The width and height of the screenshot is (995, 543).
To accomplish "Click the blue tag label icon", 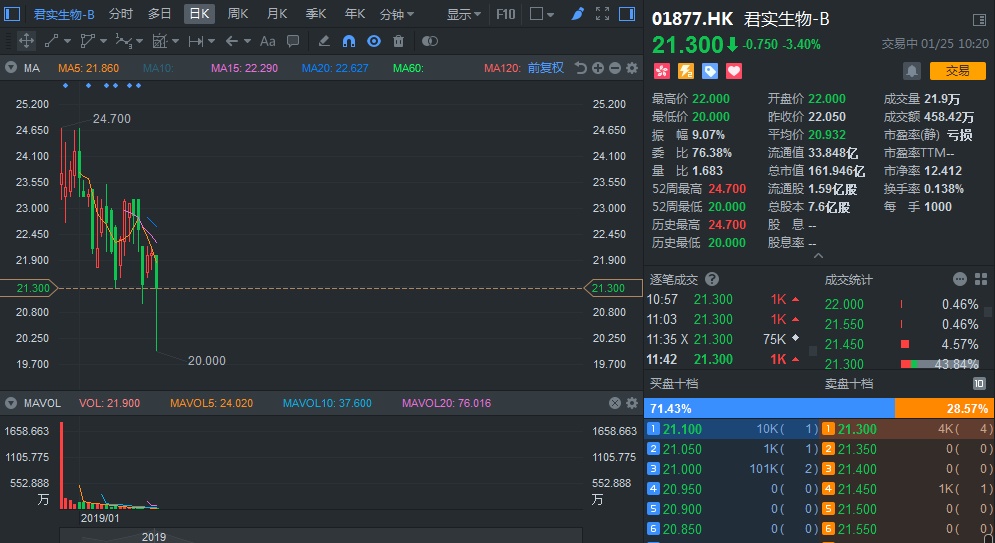I will pyautogui.click(x=710, y=71).
